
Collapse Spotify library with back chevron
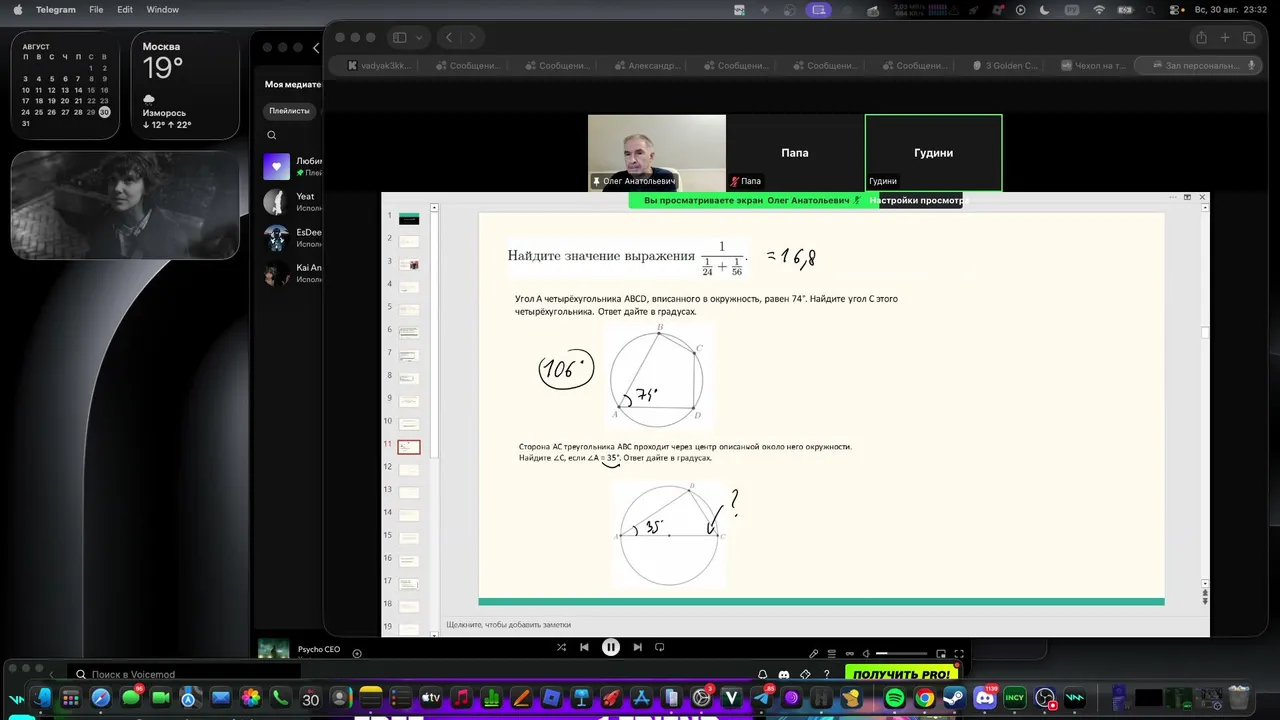(316, 47)
